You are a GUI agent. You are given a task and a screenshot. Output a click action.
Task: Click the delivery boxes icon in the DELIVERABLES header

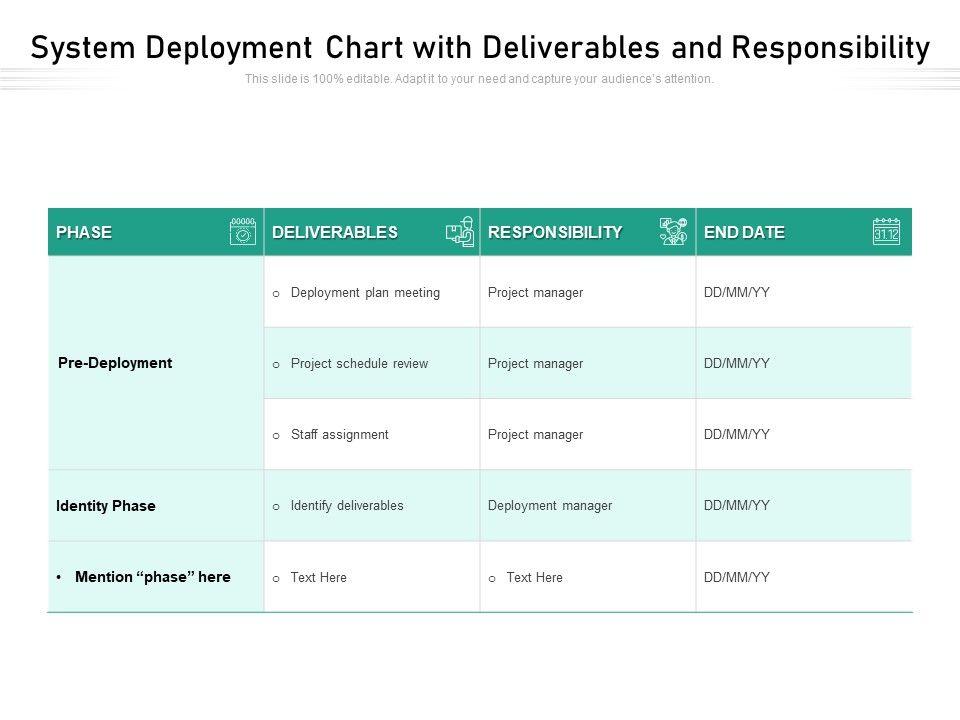(460, 232)
